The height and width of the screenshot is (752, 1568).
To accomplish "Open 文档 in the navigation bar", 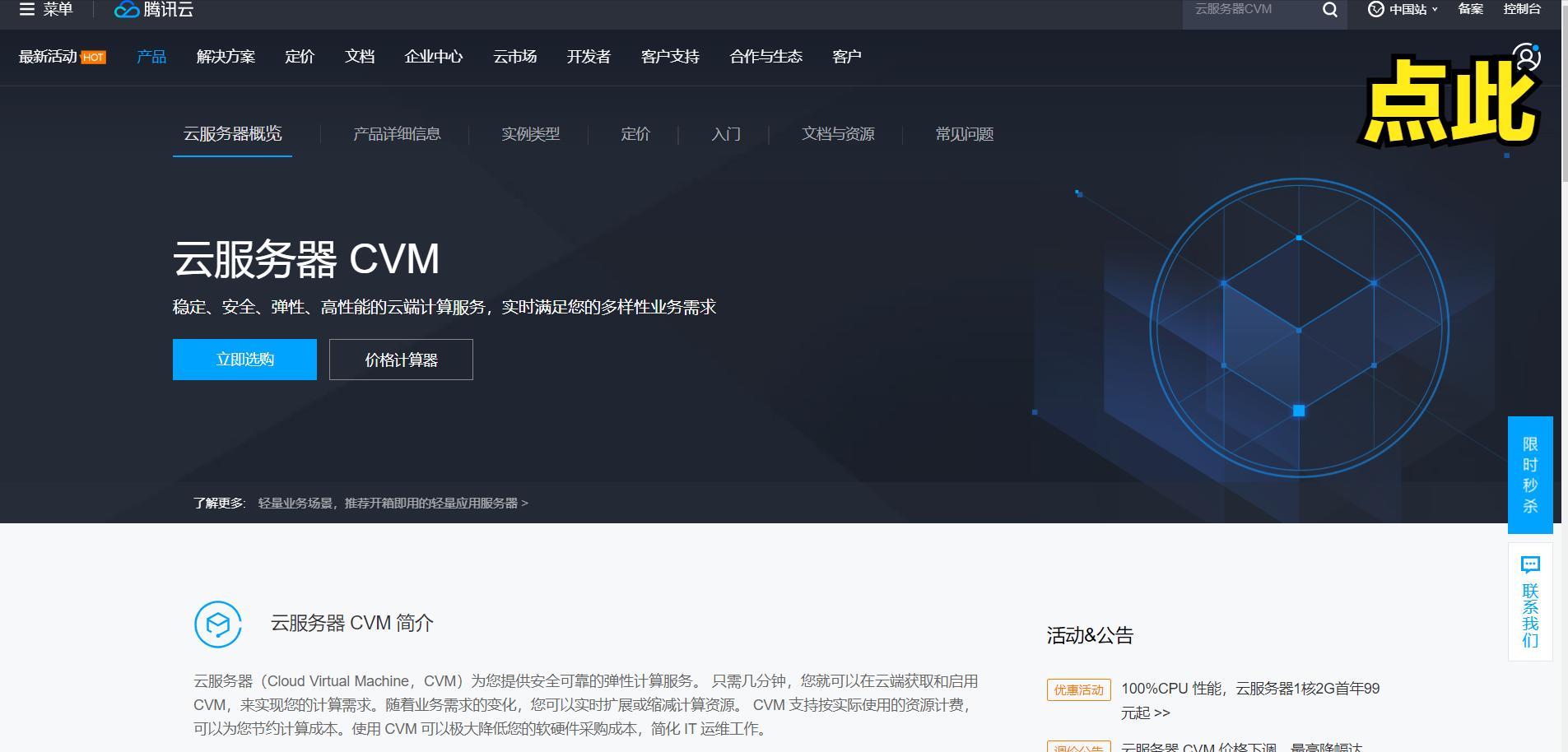I will click(x=360, y=57).
